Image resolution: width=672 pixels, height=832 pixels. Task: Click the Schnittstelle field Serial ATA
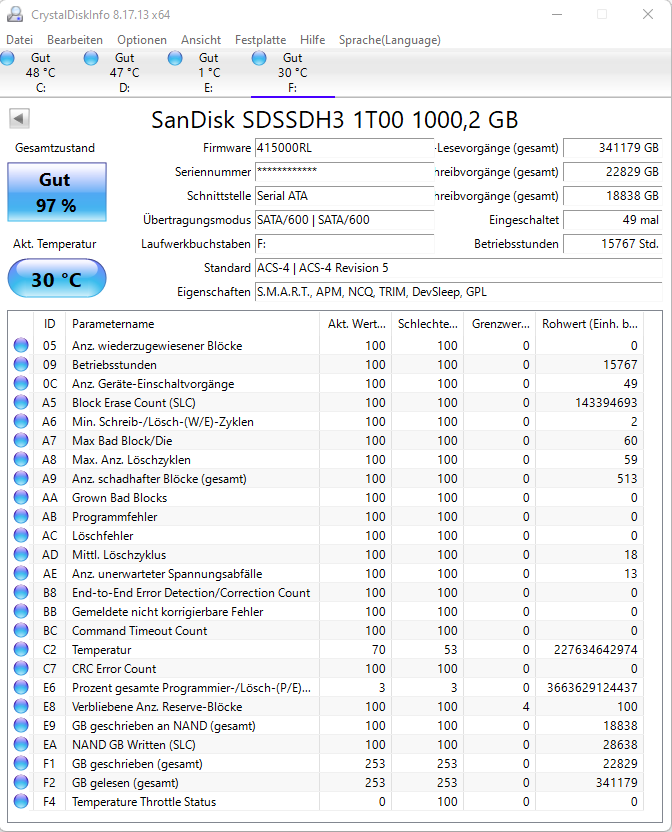(344, 196)
